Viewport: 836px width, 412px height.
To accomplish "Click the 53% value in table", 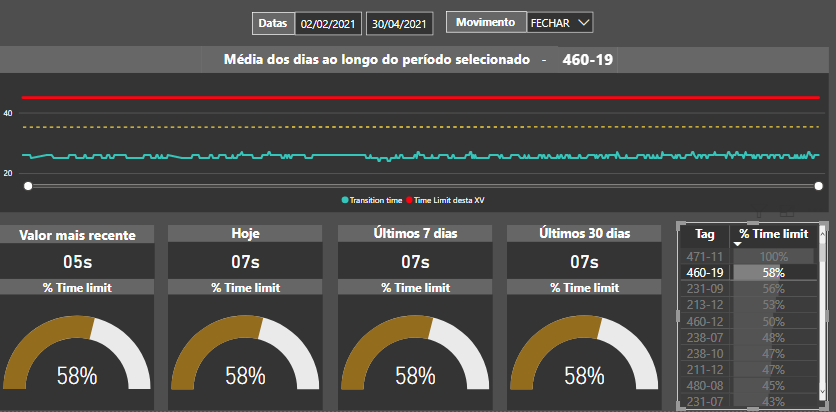I will [x=774, y=305].
